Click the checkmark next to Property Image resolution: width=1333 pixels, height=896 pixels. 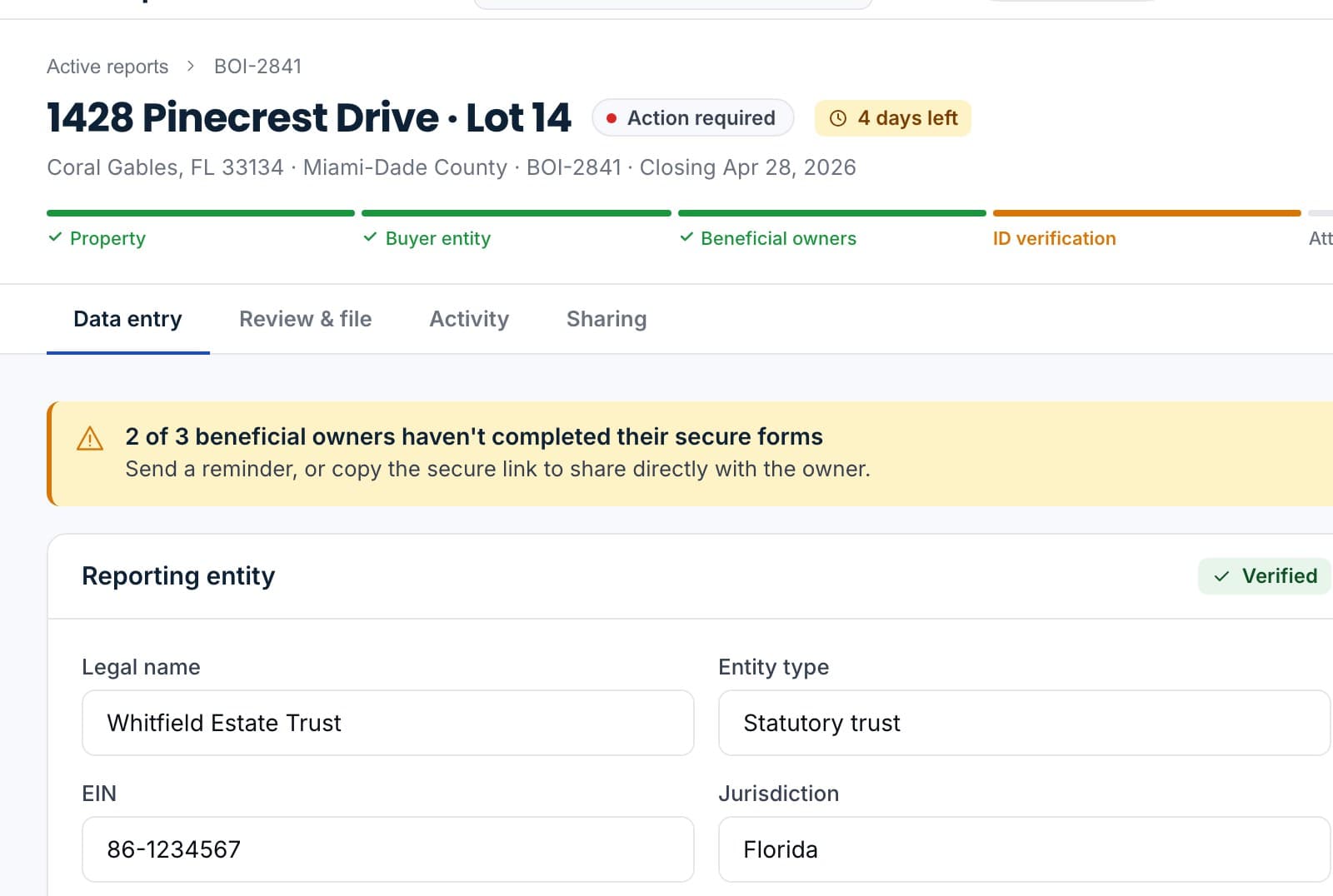point(55,237)
